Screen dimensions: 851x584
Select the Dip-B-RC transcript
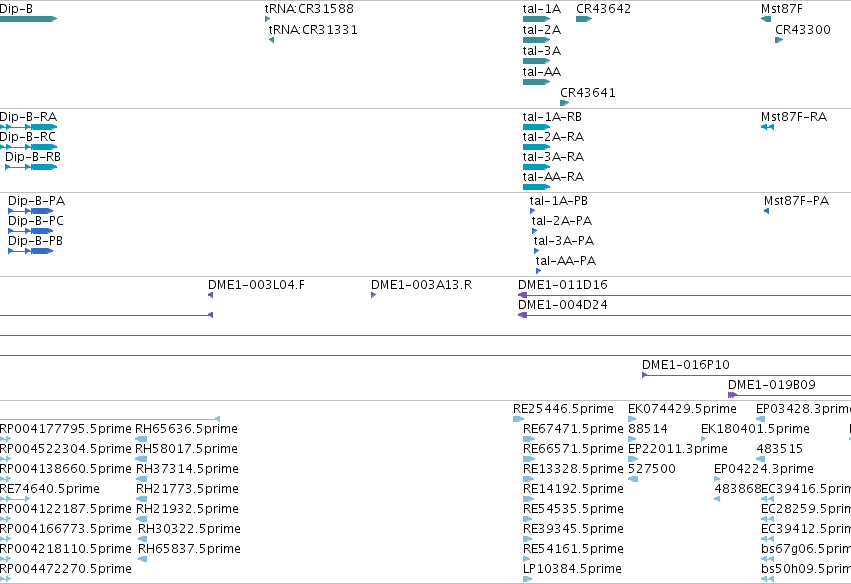[28, 147]
